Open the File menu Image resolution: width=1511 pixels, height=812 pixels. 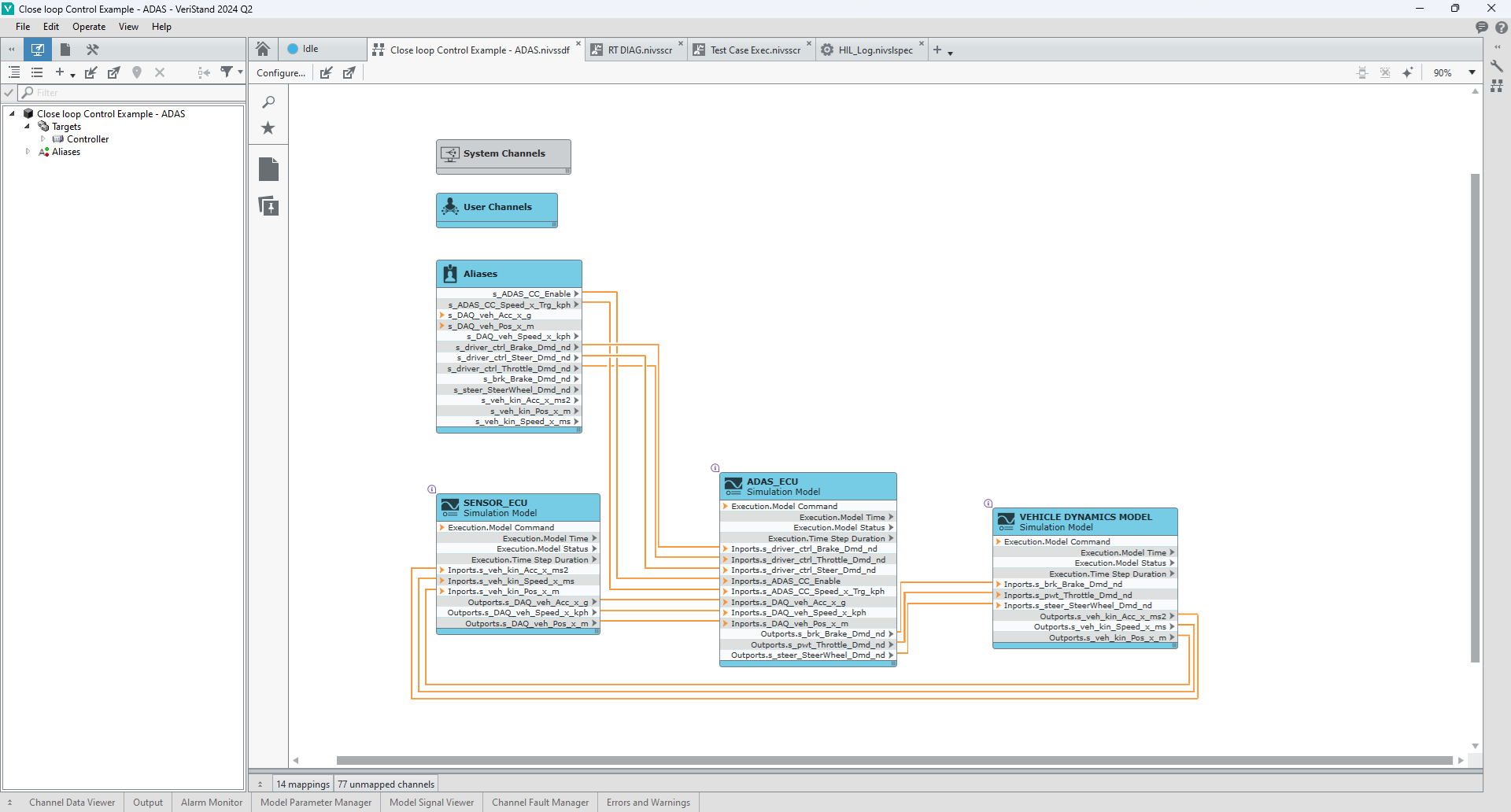point(23,27)
